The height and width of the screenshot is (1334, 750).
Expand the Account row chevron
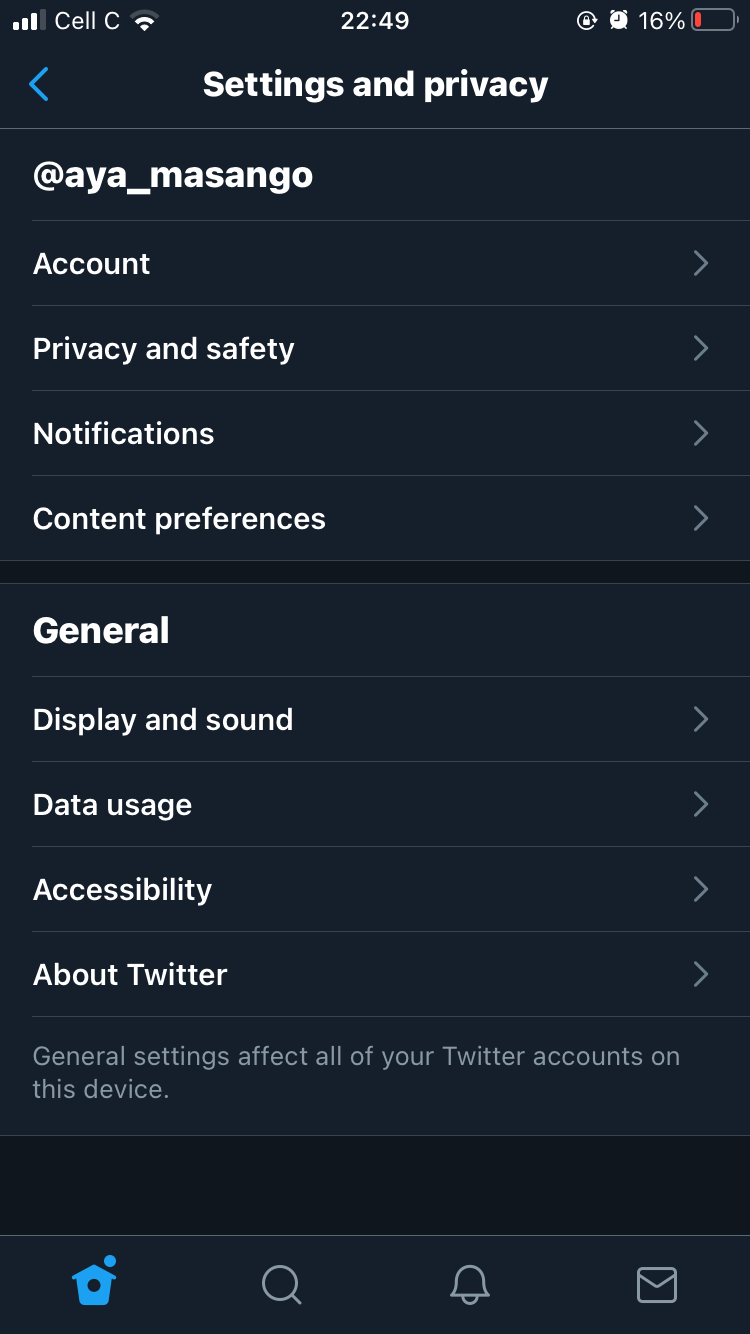(700, 263)
